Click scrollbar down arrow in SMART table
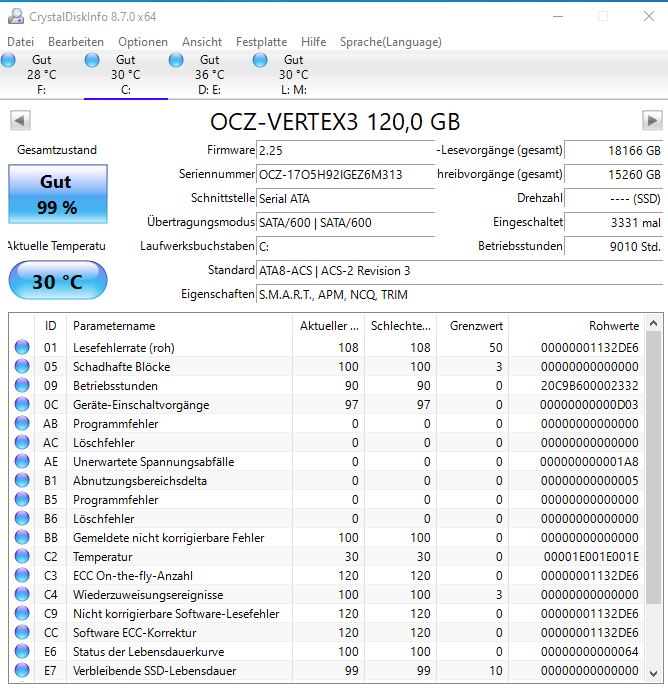Image resolution: width=668 pixels, height=692 pixels. (x=653, y=673)
